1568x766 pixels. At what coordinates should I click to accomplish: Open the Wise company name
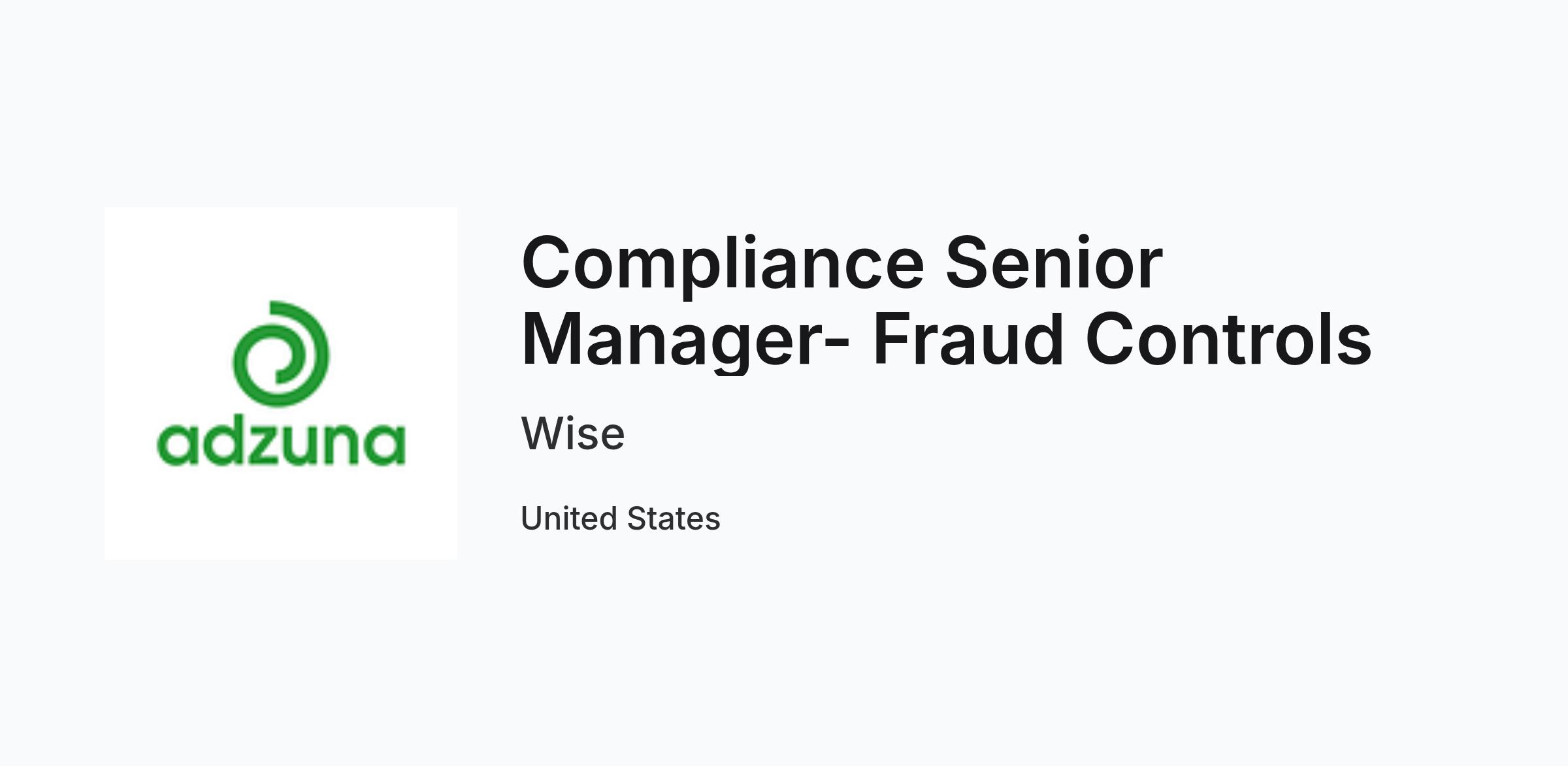(573, 434)
